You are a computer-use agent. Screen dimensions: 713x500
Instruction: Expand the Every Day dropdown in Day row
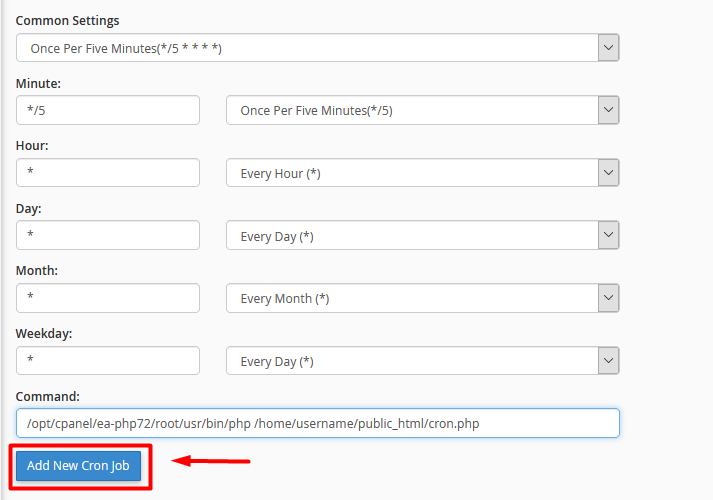coord(422,236)
